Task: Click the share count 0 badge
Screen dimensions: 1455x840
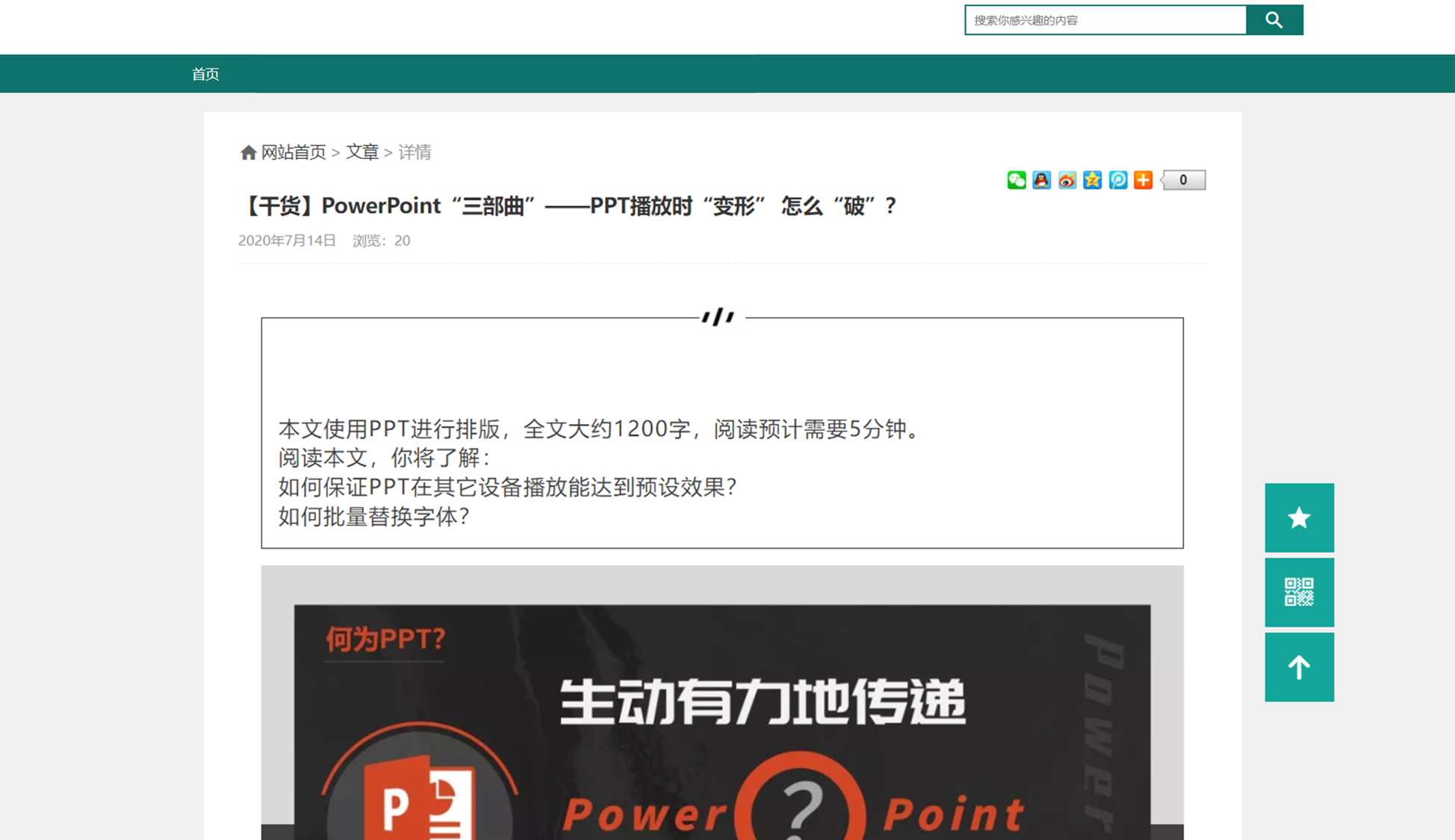Action: point(1183,180)
